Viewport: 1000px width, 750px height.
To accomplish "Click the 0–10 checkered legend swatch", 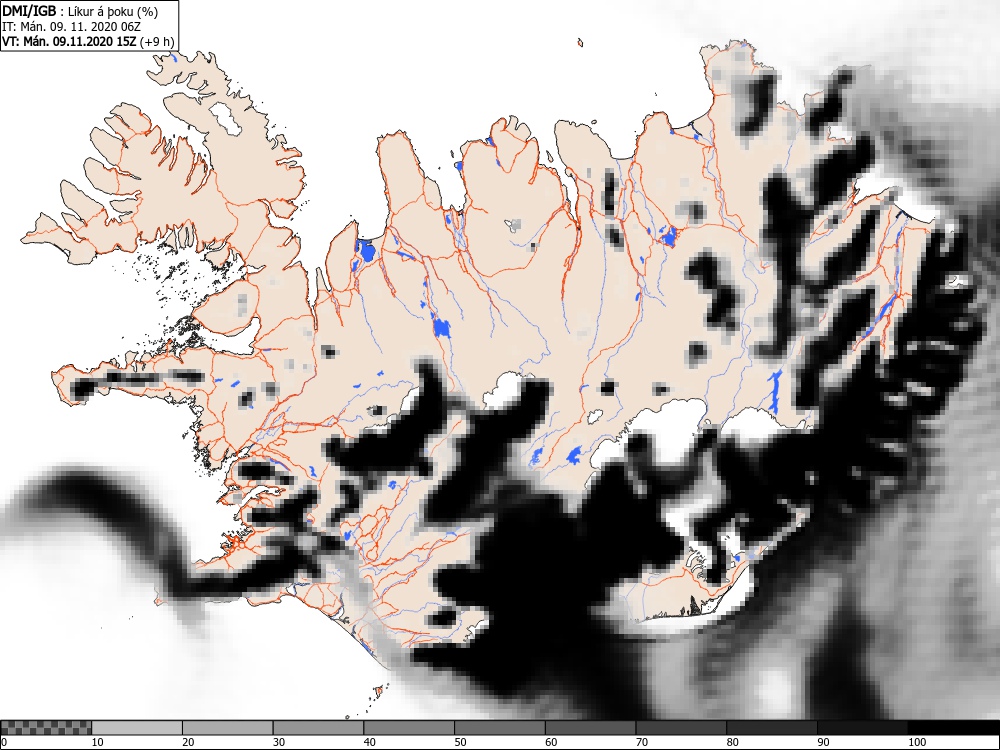I will click(x=47, y=728).
